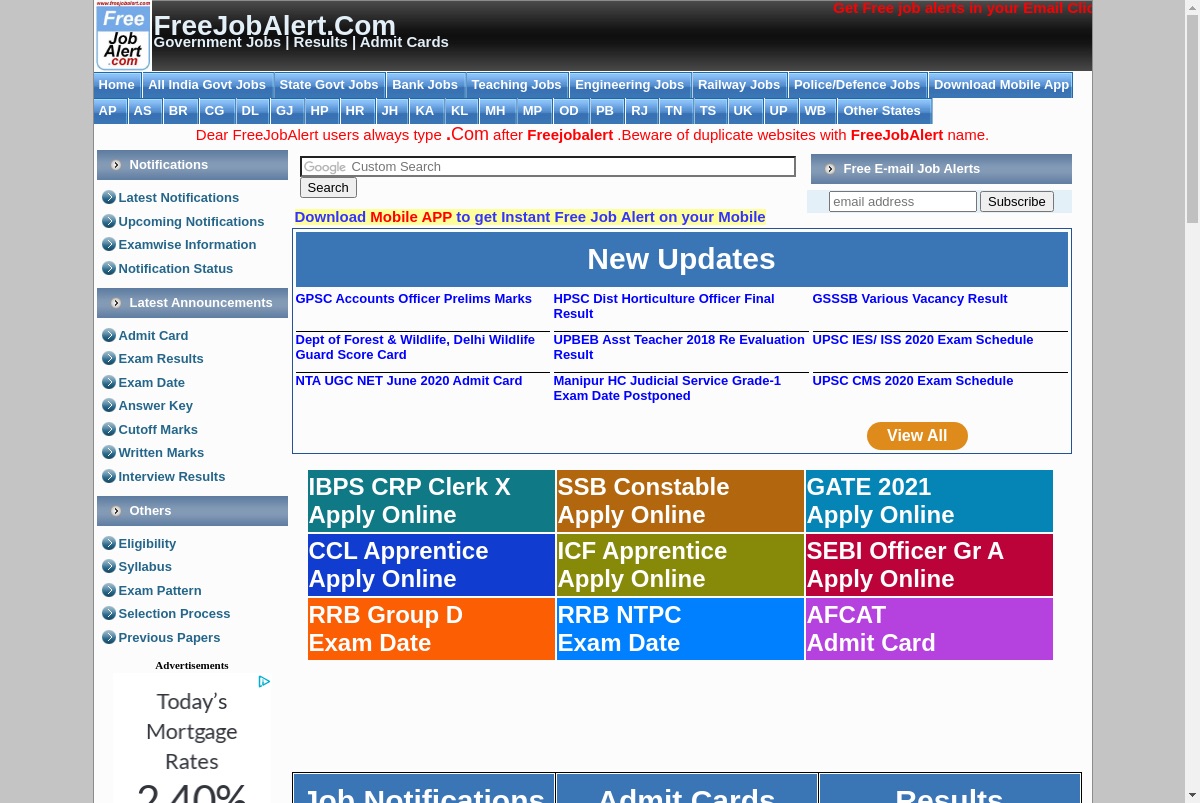Open Cutoff Marks sidebar link
The image size is (1200, 803).
click(x=158, y=430)
